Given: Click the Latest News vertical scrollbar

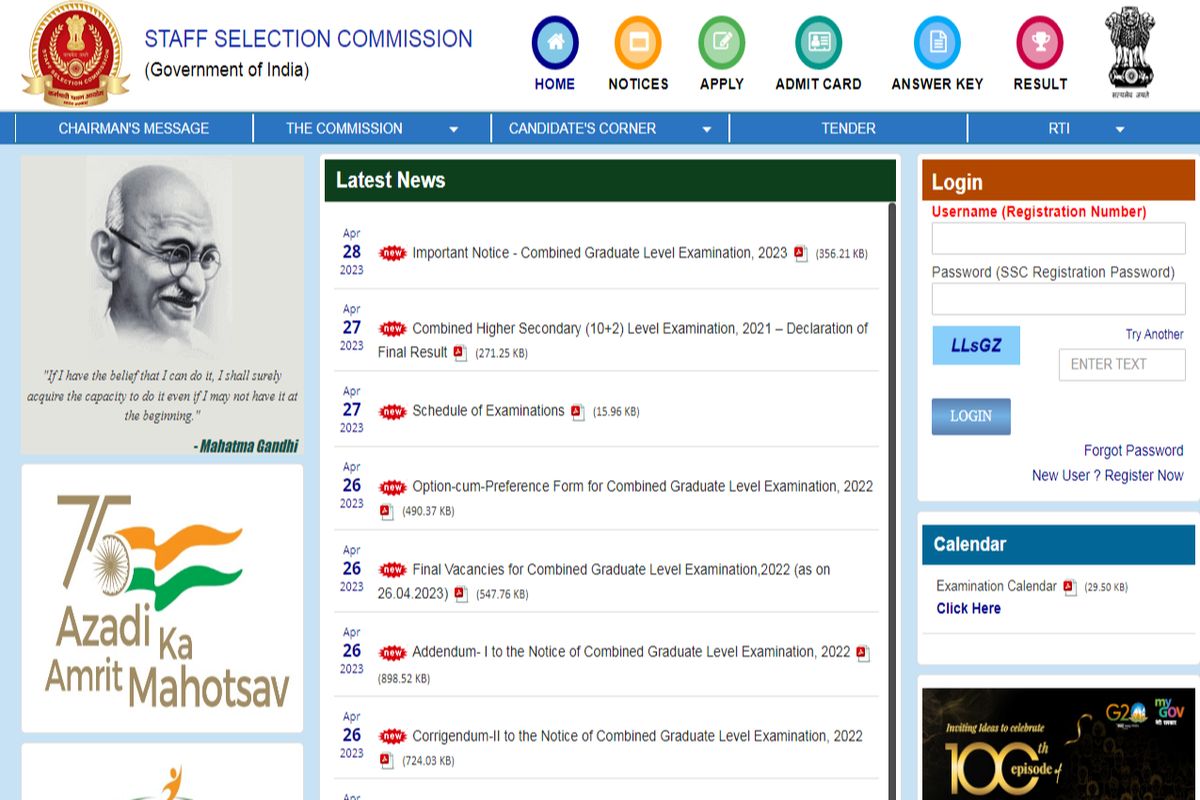Looking at the screenshot, I should (x=892, y=500).
